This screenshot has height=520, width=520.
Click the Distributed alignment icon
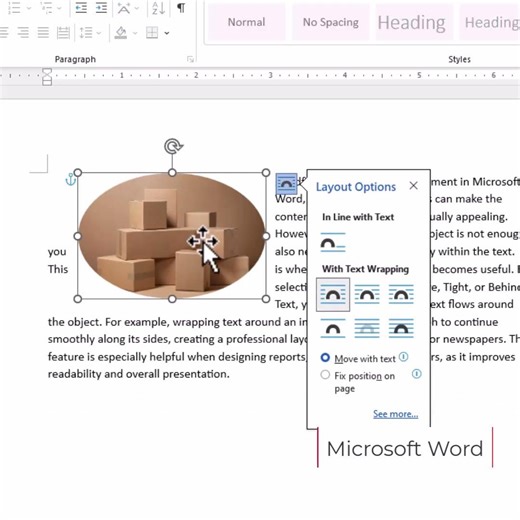pos(63,33)
